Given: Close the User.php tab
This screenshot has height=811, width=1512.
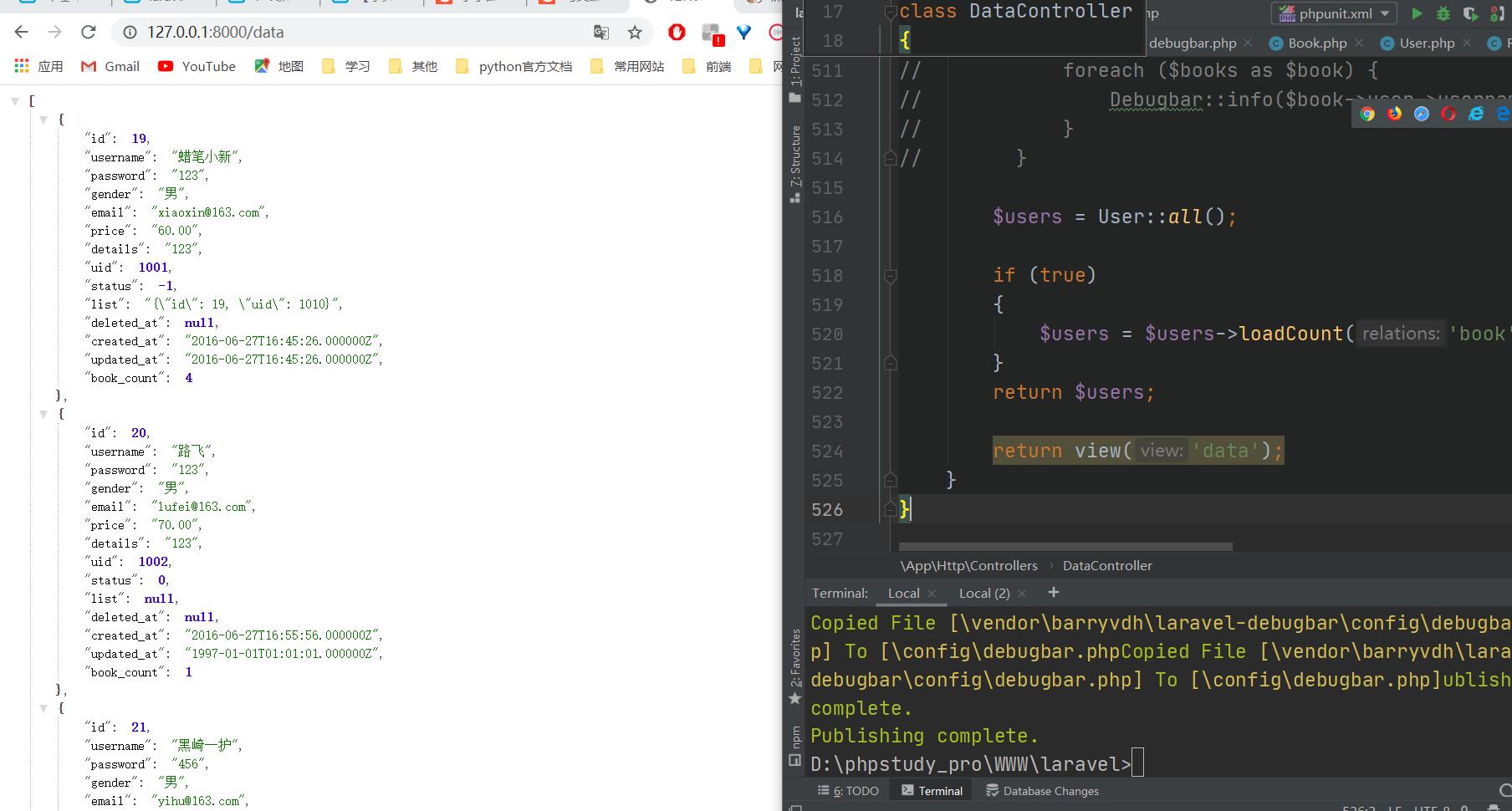Looking at the screenshot, I should [x=1467, y=43].
